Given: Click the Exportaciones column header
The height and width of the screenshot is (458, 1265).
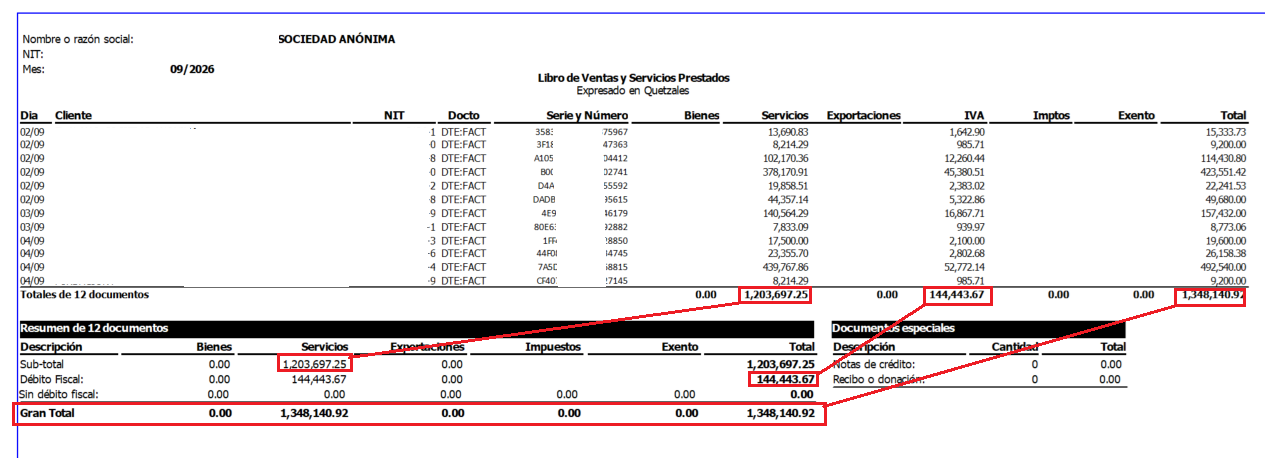Looking at the screenshot, I should 864,116.
